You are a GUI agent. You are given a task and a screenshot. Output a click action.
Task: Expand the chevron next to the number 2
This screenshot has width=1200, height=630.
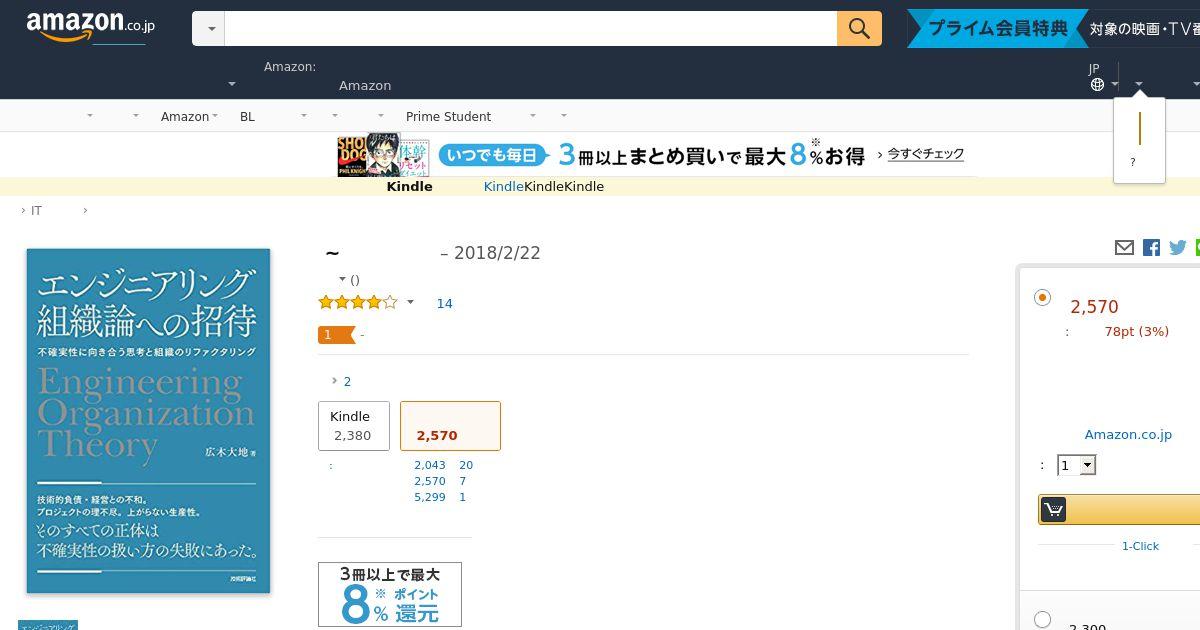(334, 381)
